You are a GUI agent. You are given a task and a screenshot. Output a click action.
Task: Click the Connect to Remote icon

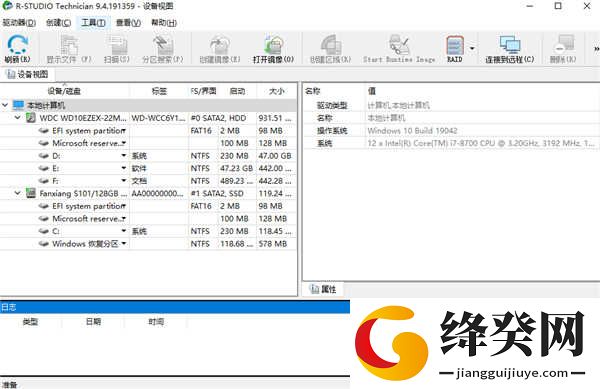509,49
